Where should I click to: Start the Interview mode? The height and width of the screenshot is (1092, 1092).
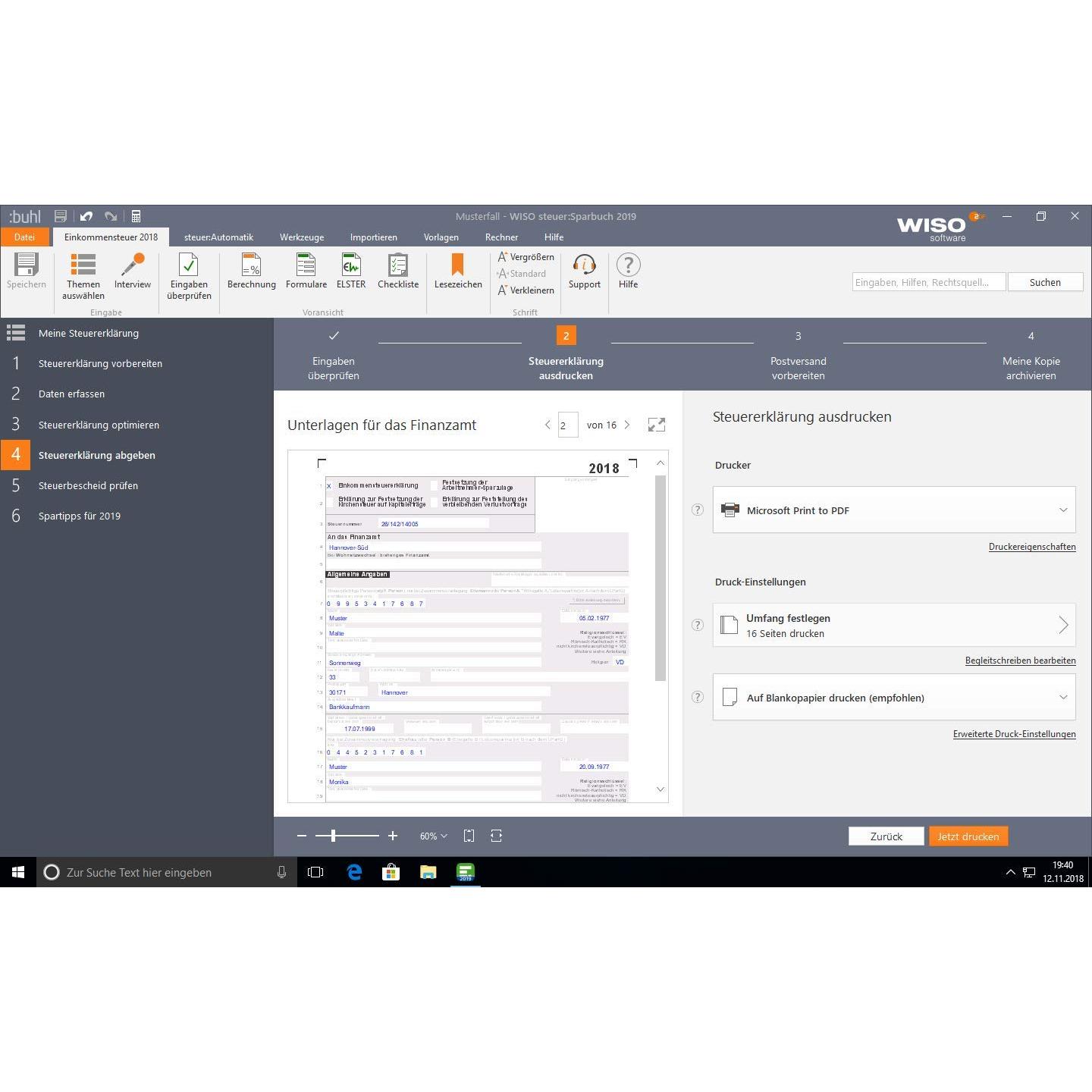point(133,271)
